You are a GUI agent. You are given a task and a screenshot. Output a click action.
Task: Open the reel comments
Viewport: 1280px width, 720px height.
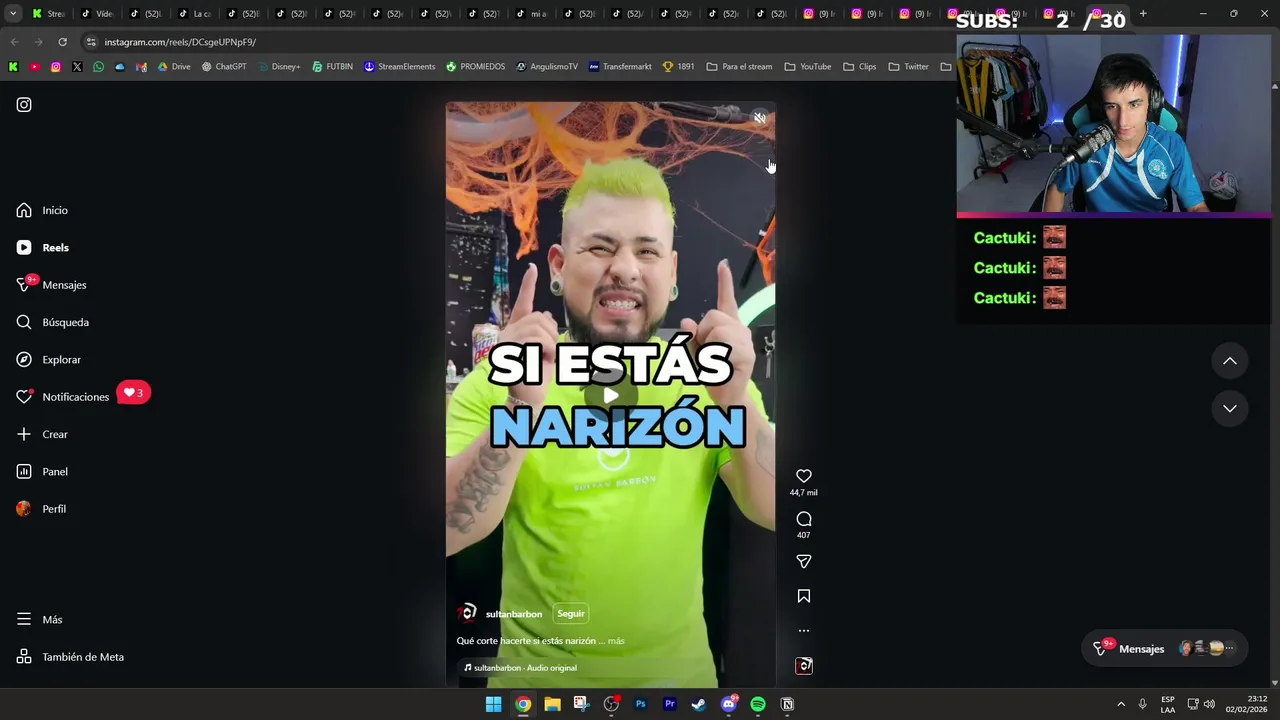804,519
